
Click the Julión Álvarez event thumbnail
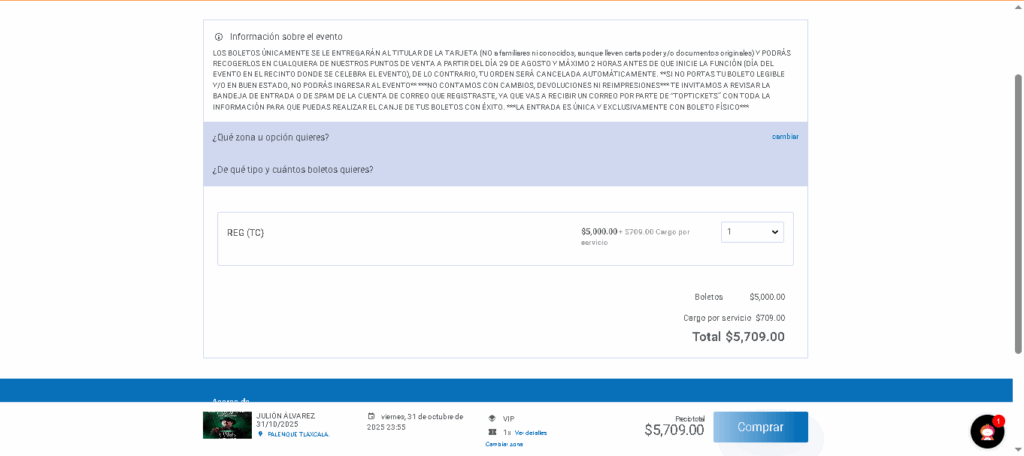pyautogui.click(x=227, y=425)
